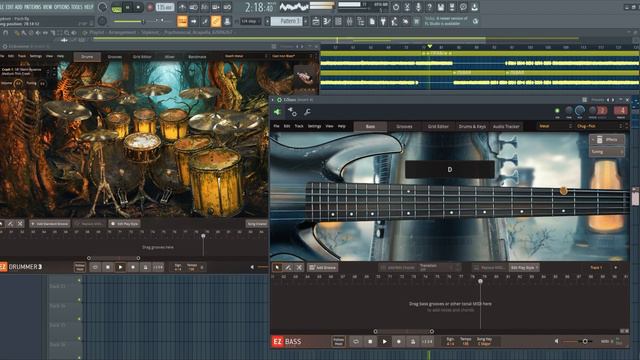The width and height of the screenshot is (640, 360).
Task: Open the snap Line step dropdown
Action: [x=250, y=21]
